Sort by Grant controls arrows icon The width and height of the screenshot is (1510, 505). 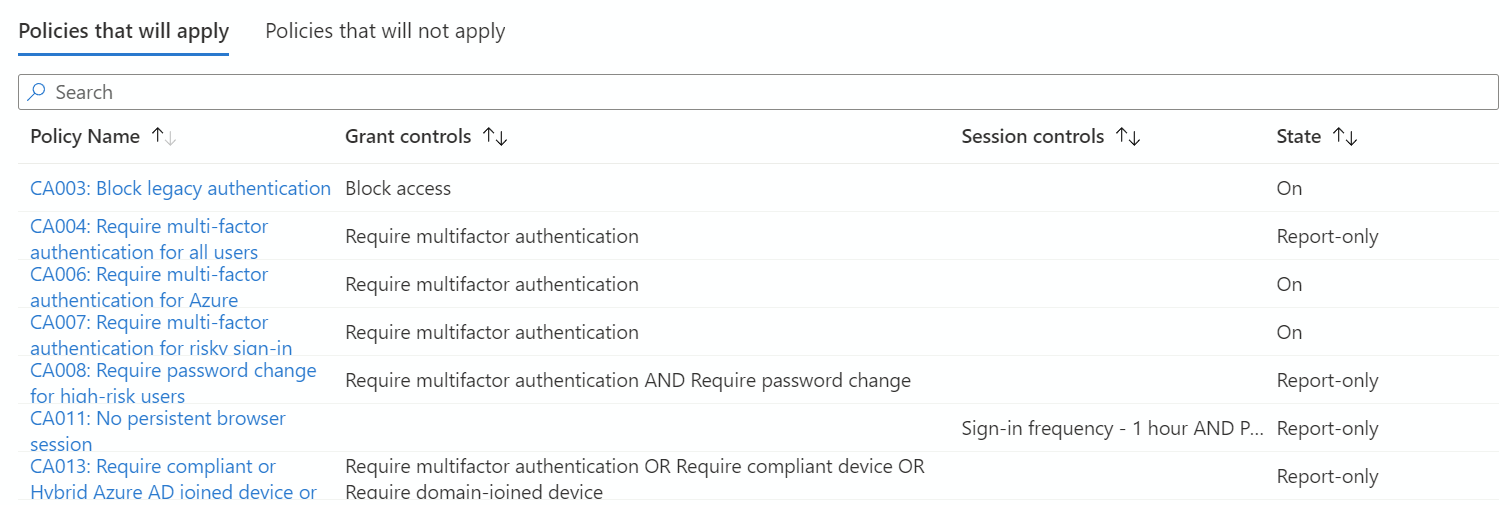495,136
